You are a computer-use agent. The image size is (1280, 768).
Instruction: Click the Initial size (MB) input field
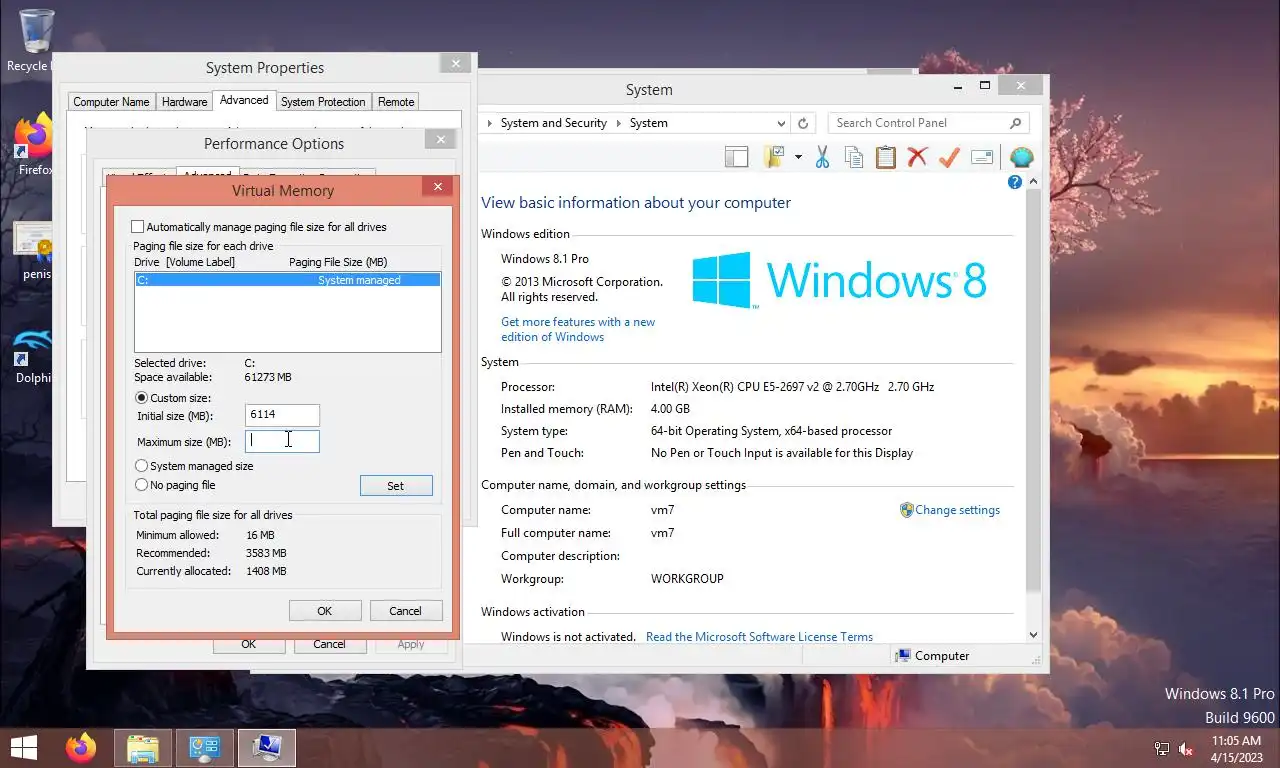[x=282, y=415]
